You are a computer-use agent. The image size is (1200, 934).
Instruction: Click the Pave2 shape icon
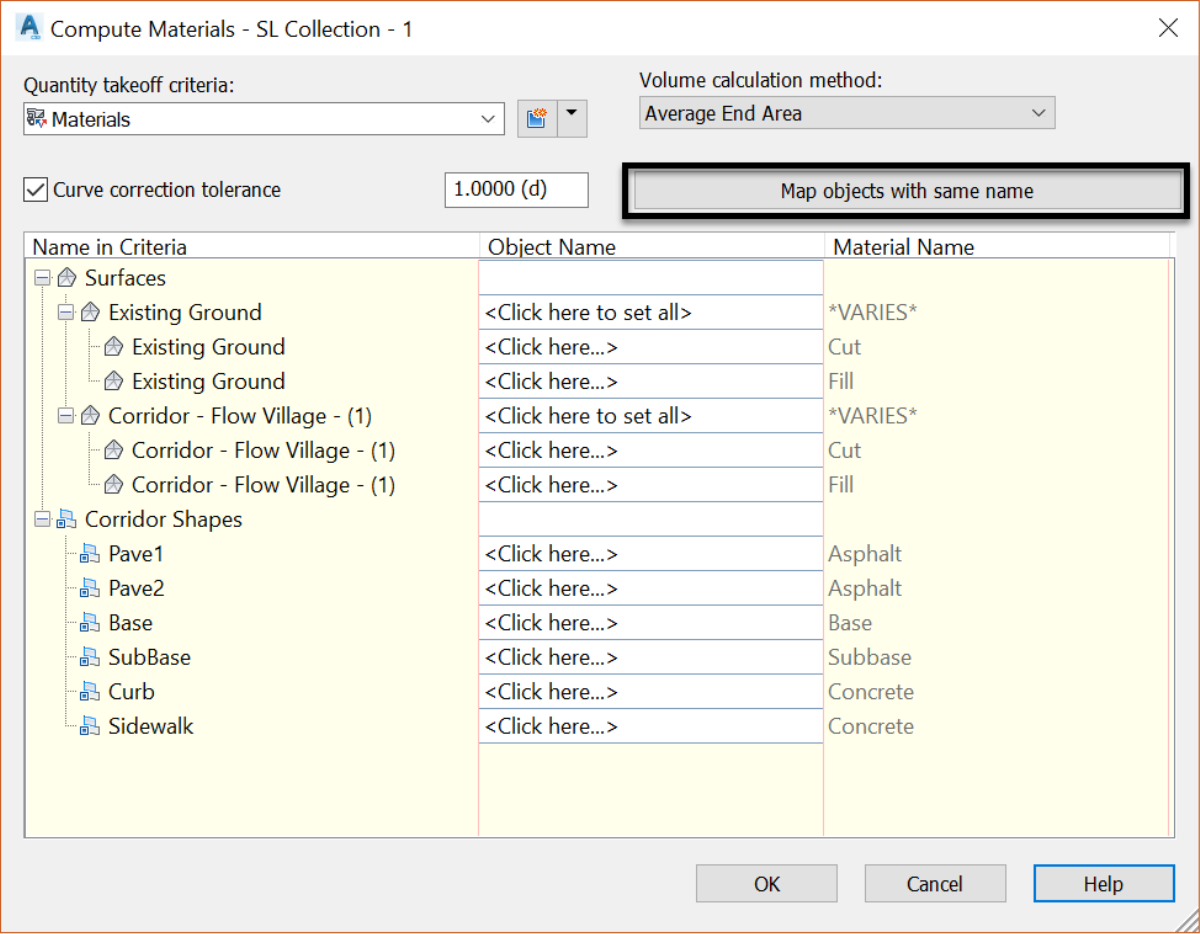(x=90, y=588)
